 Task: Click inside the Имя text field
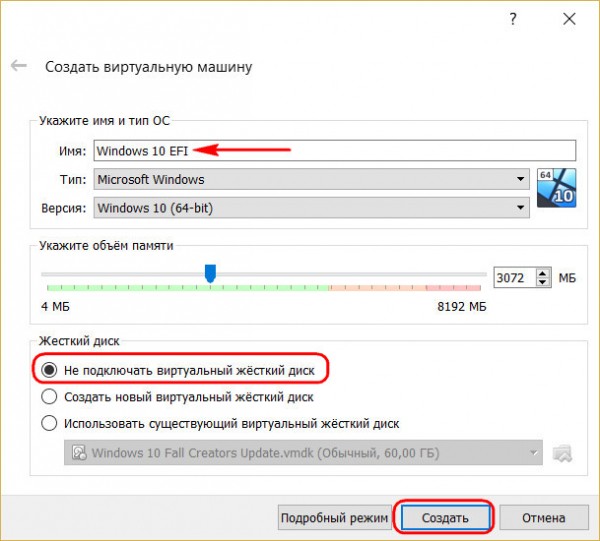335,150
